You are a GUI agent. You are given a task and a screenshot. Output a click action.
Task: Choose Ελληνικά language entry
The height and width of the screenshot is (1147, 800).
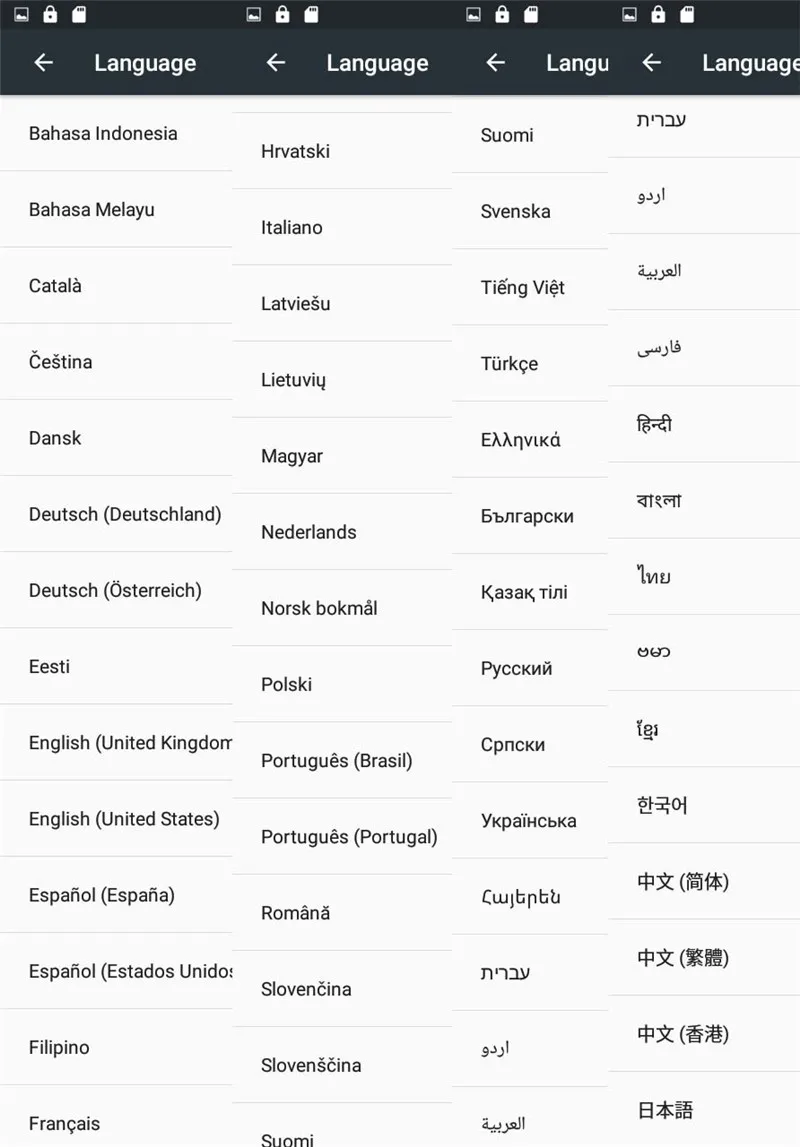[x=530, y=440]
